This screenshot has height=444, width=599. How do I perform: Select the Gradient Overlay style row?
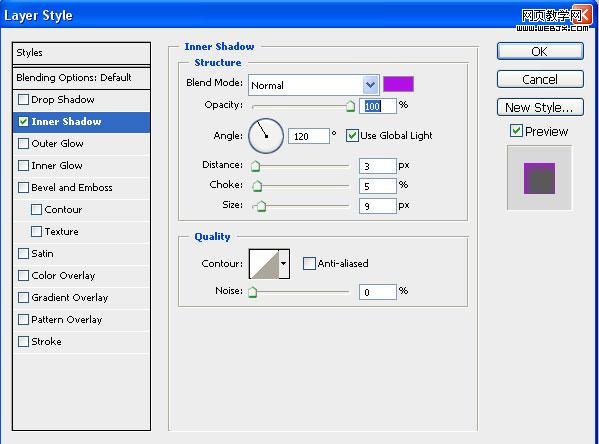point(81,298)
